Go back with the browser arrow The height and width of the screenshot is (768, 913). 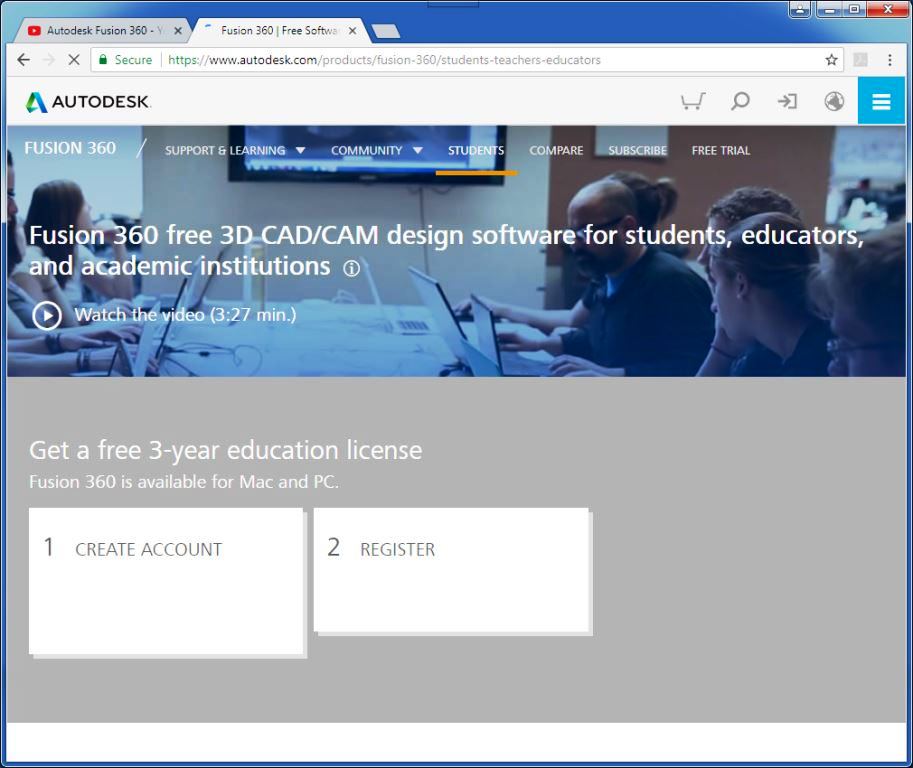point(23,59)
